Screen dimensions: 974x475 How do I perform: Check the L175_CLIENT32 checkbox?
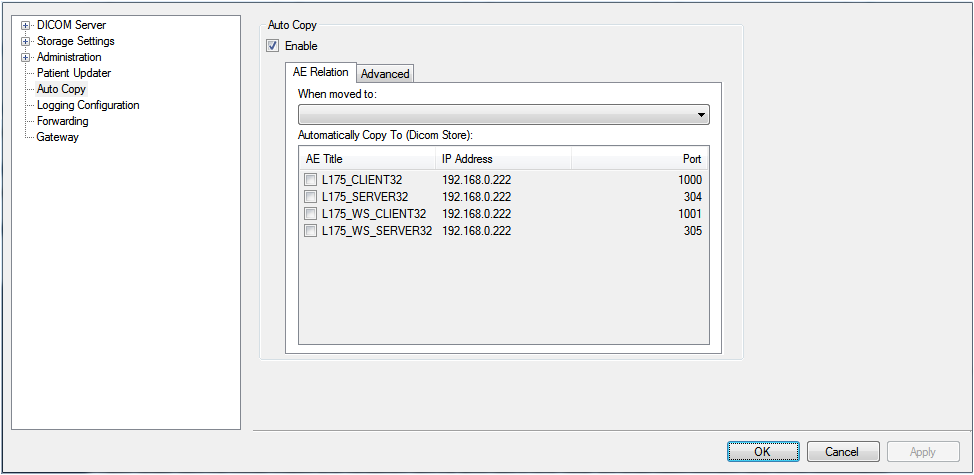[x=310, y=180]
